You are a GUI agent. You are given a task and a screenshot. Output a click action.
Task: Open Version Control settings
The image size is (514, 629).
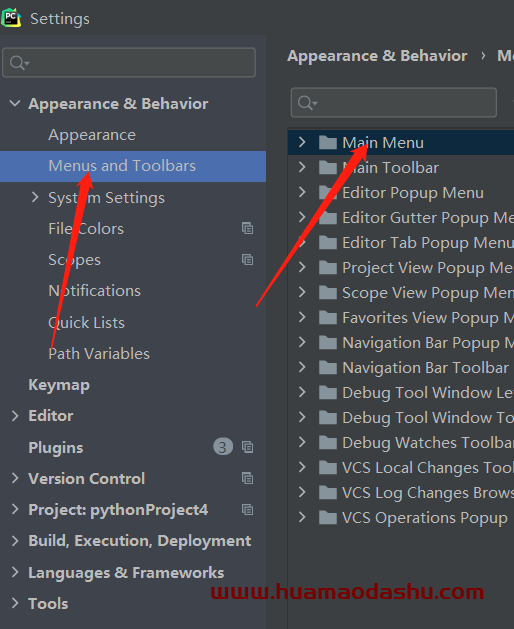click(x=86, y=479)
